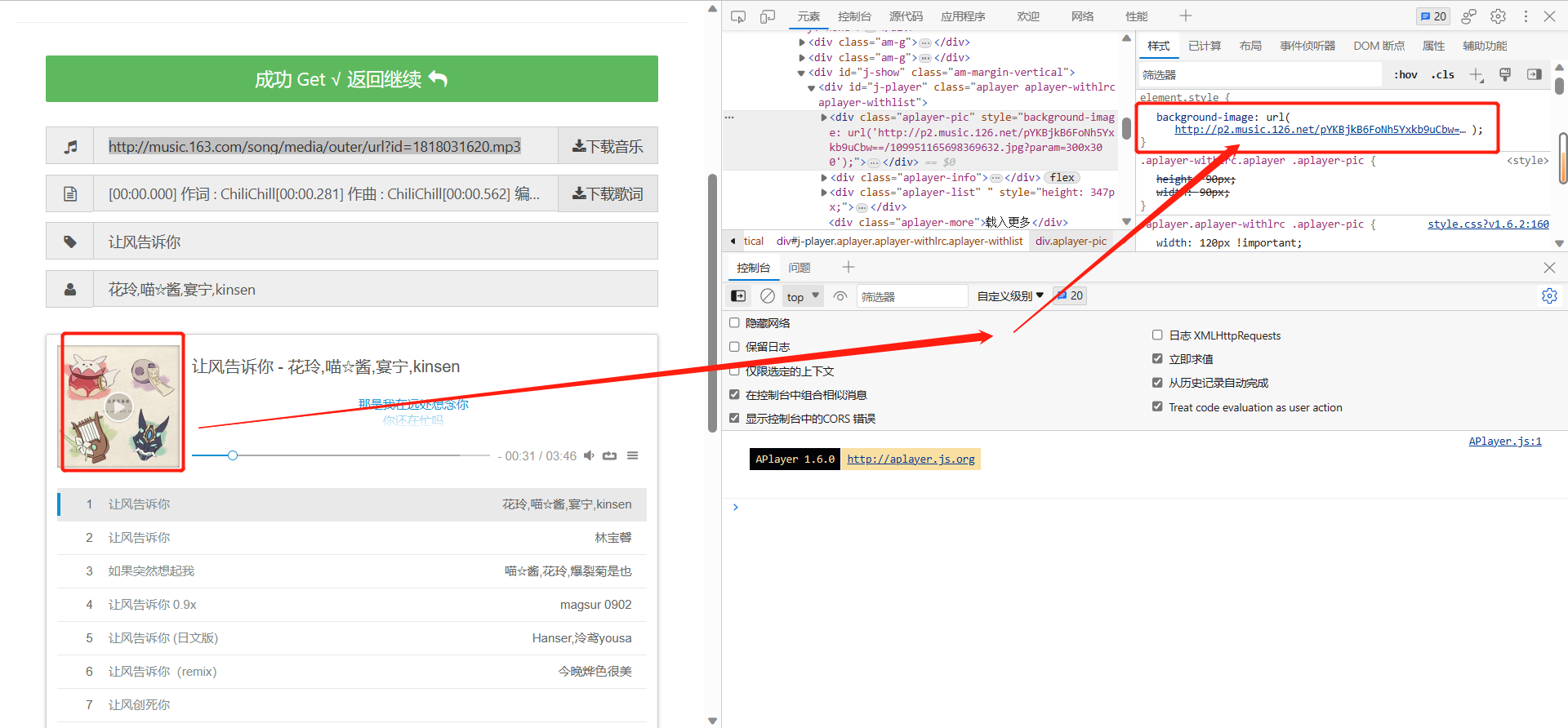
Task: Close the console drawer
Action: click(1549, 268)
